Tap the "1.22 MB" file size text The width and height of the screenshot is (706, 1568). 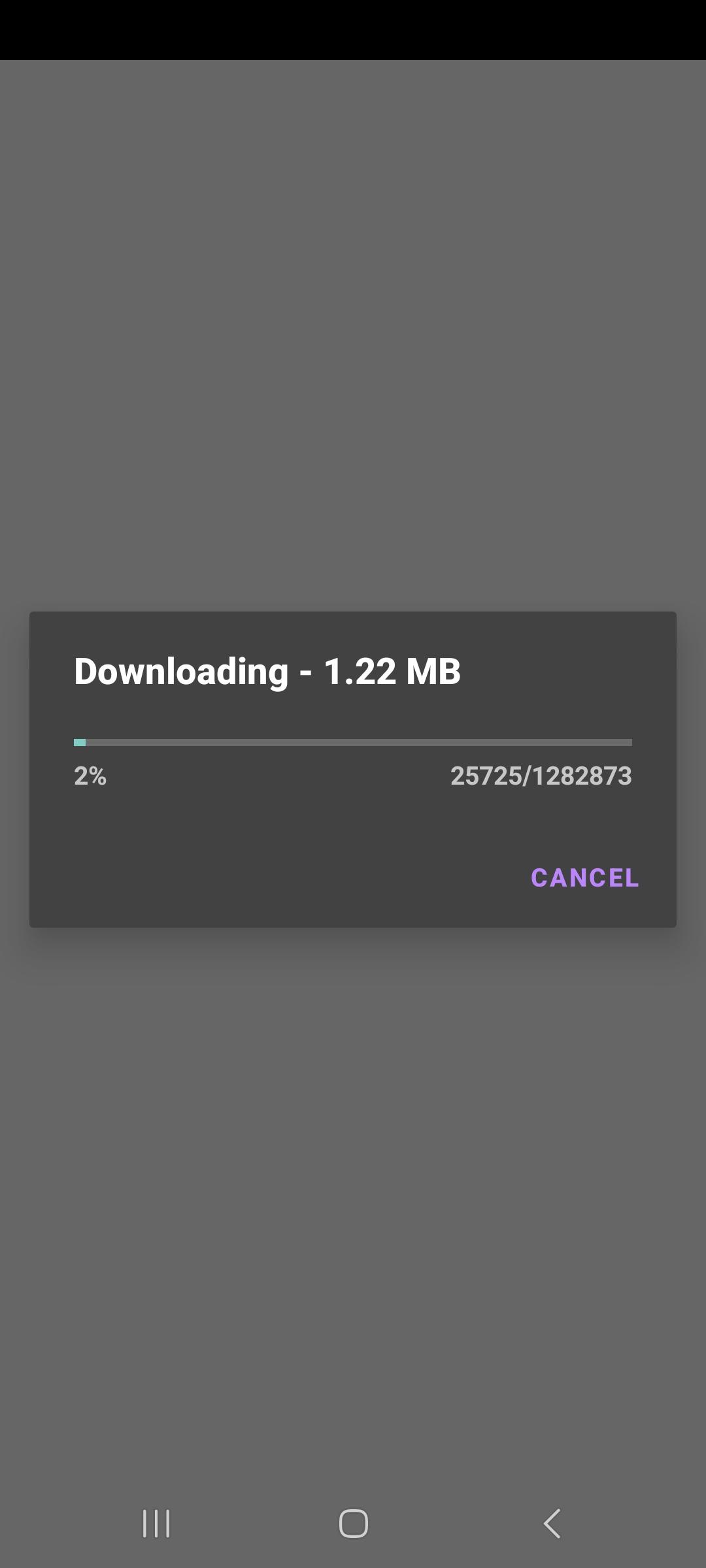392,672
